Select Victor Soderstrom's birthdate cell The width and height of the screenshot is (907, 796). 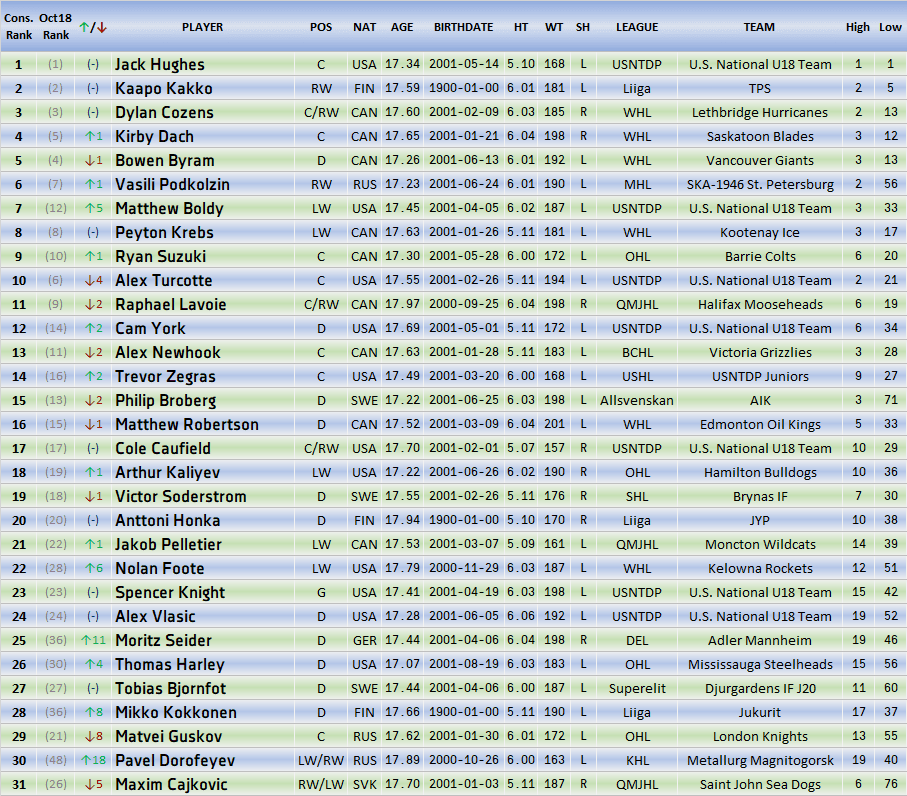pyautogui.click(x=462, y=496)
